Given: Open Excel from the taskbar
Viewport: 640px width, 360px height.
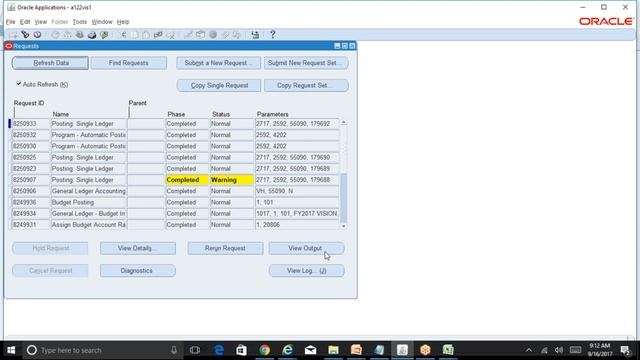Looking at the screenshot, I should click(448, 350).
